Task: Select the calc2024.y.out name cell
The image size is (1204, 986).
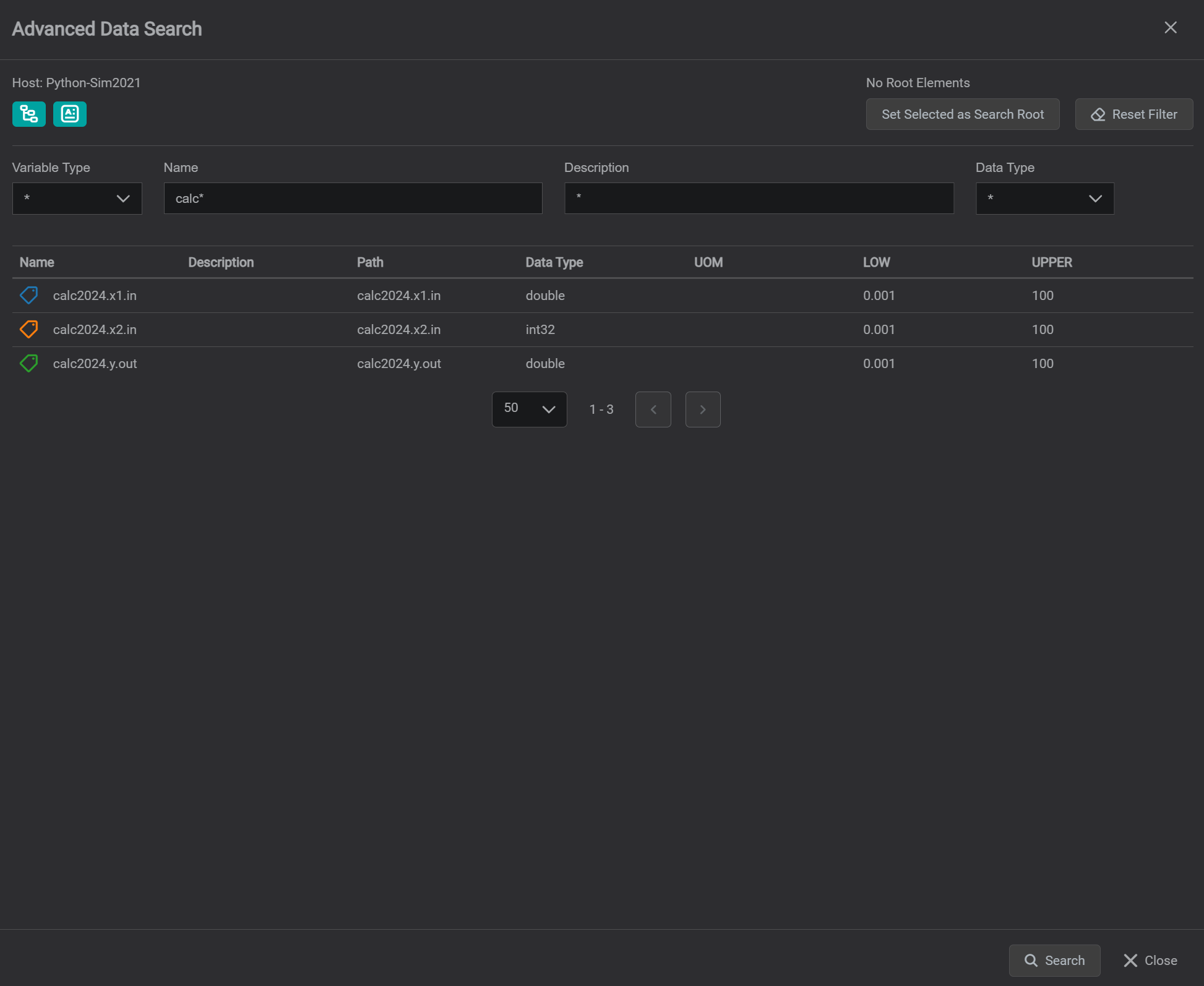Action: (95, 364)
